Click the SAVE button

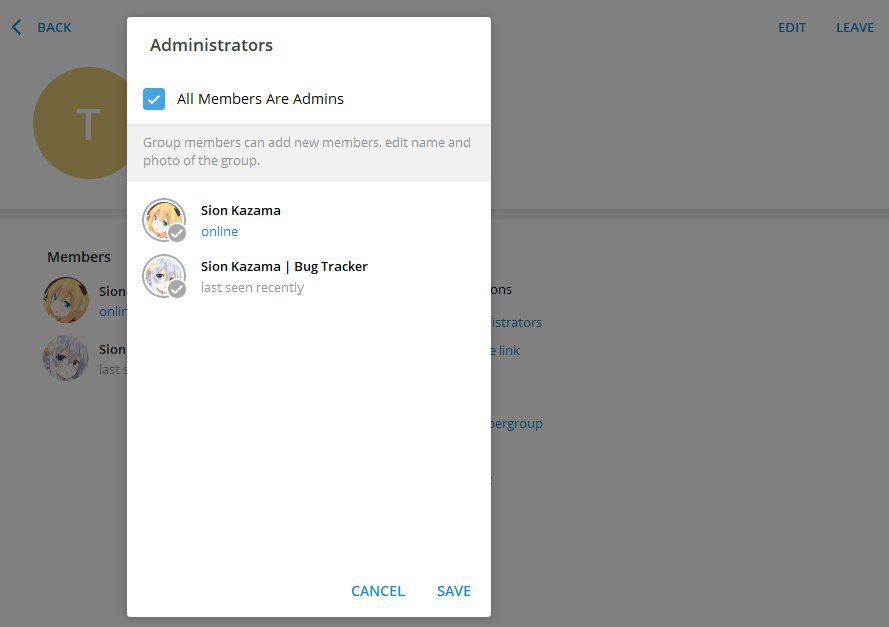pos(453,591)
